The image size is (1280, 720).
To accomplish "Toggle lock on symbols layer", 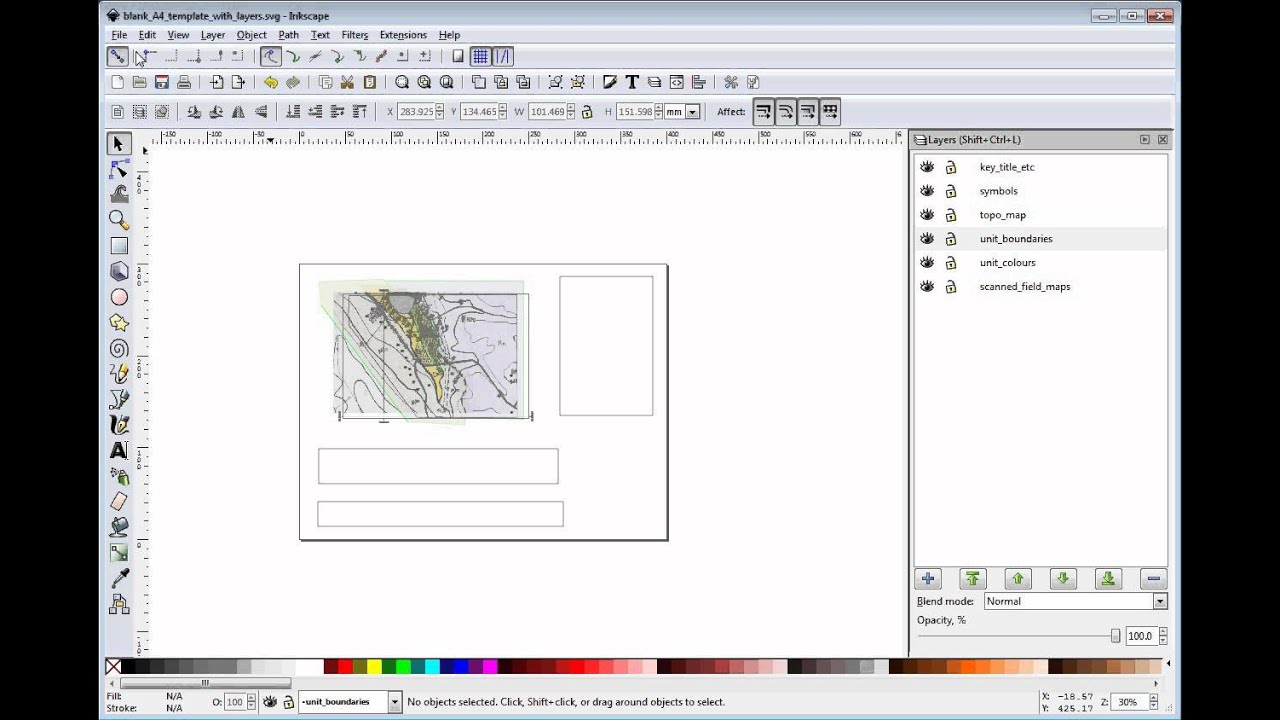I will pyautogui.click(x=951, y=191).
